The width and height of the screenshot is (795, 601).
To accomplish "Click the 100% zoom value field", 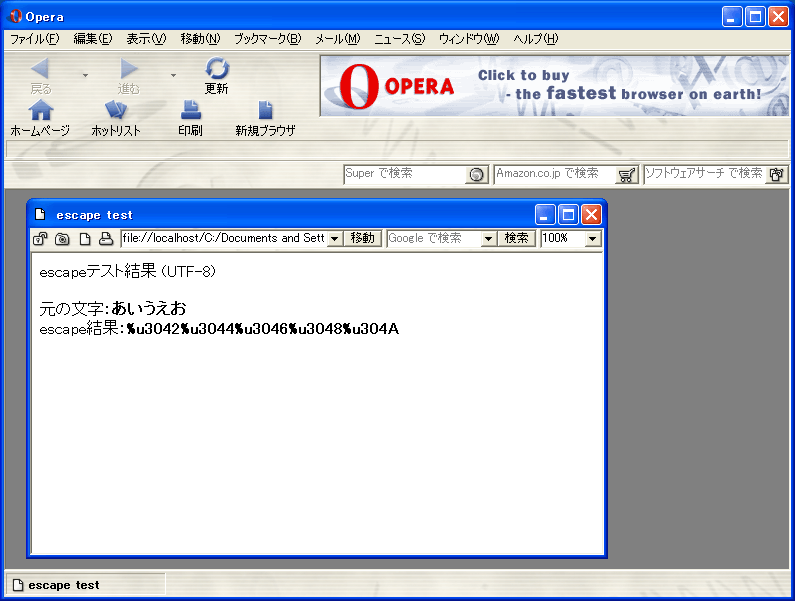I will [x=563, y=238].
